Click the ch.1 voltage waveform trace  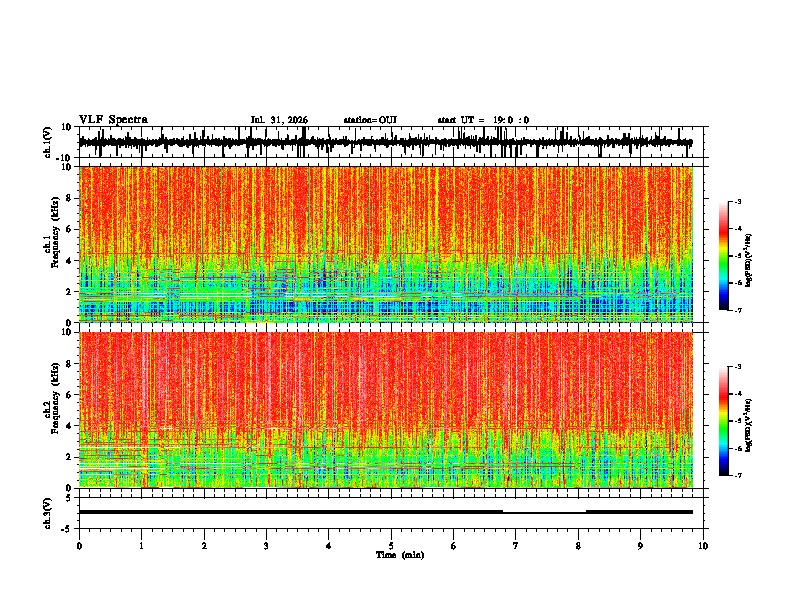[x=385, y=142]
